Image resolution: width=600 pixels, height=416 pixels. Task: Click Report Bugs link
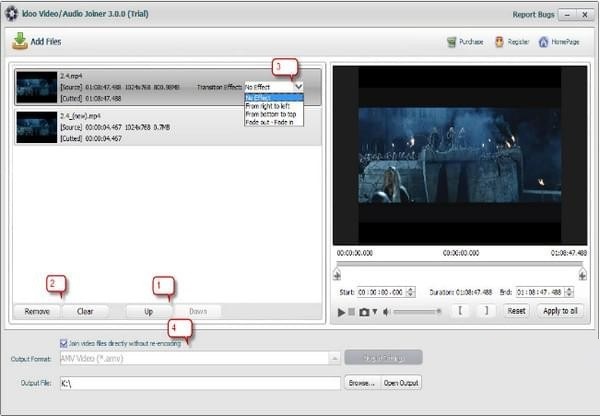coord(533,15)
